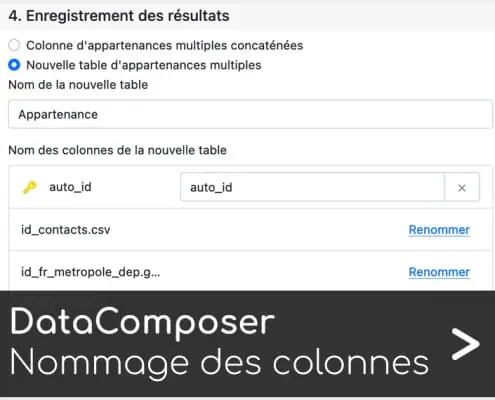495x400 pixels.
Task: Click the label text 'Colonne d'appartenances multiples concaténées'
Action: pos(165,45)
